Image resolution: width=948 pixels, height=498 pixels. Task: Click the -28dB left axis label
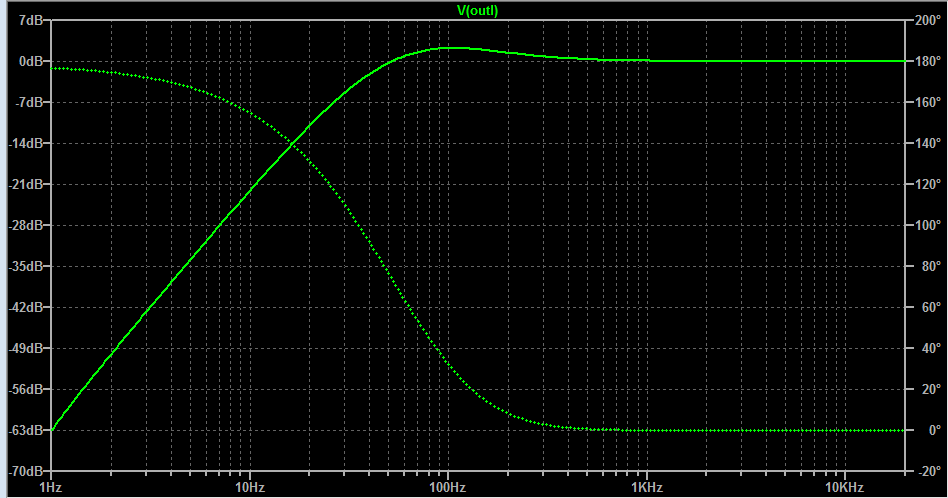[x=27, y=225]
